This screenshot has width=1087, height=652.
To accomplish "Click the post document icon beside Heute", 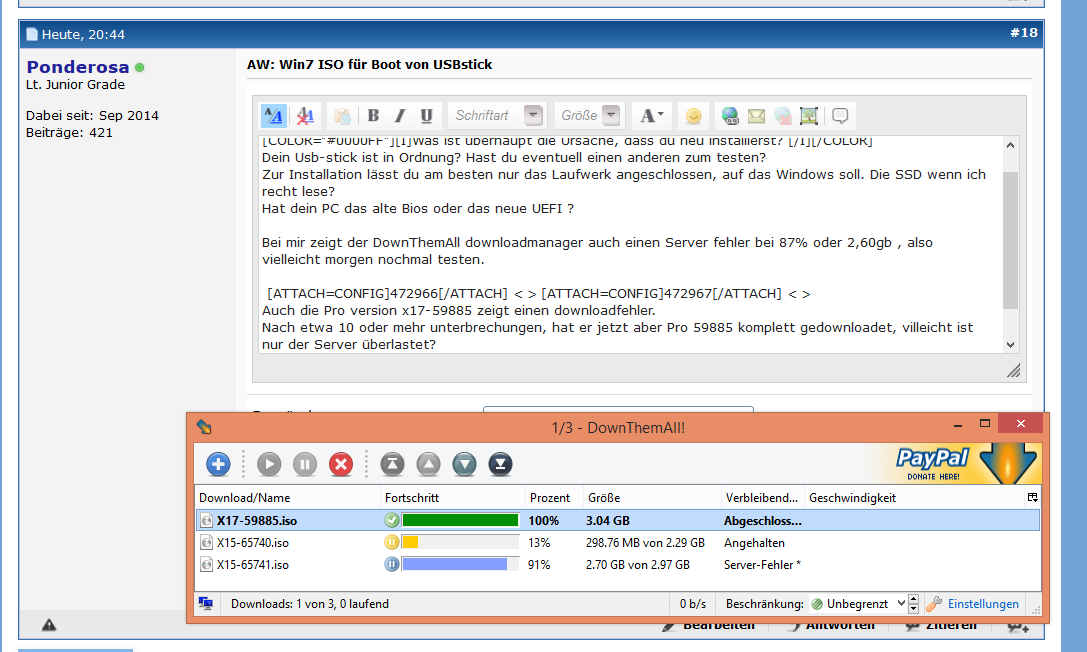I will point(32,34).
